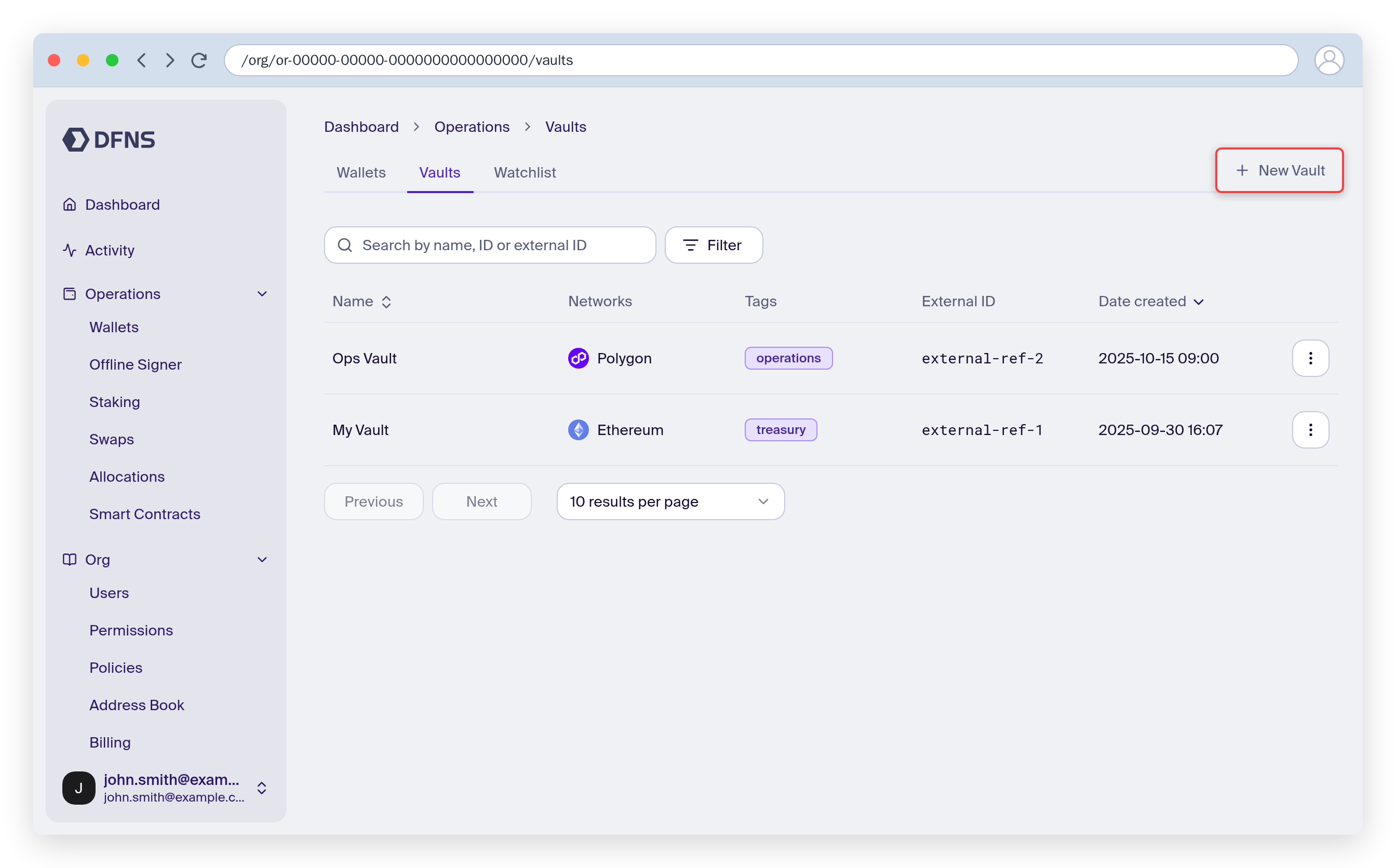The image size is (1396, 868).
Task: Go to Staking in sidebar
Action: [115, 402]
